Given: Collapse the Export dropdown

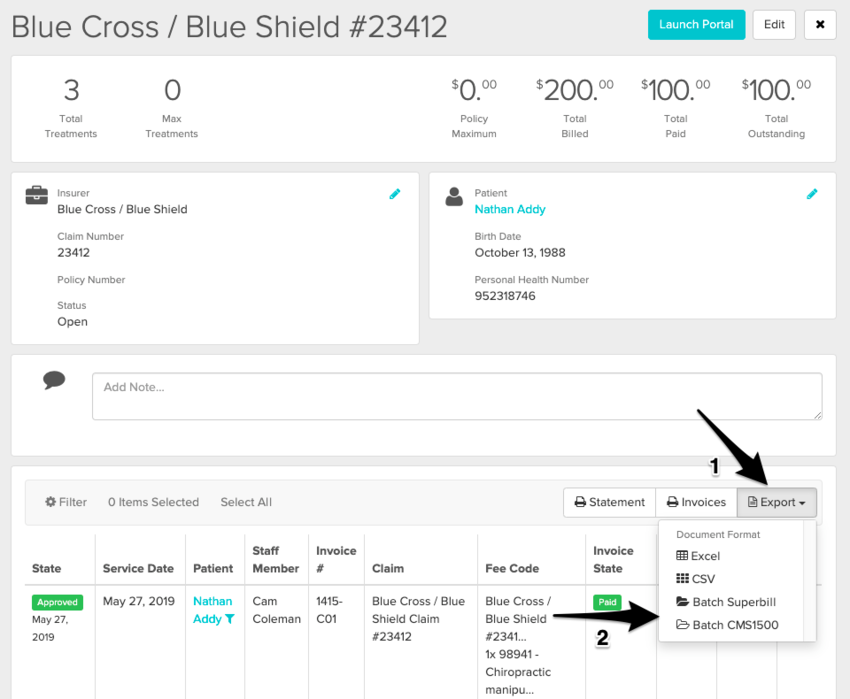Looking at the screenshot, I should pos(777,502).
